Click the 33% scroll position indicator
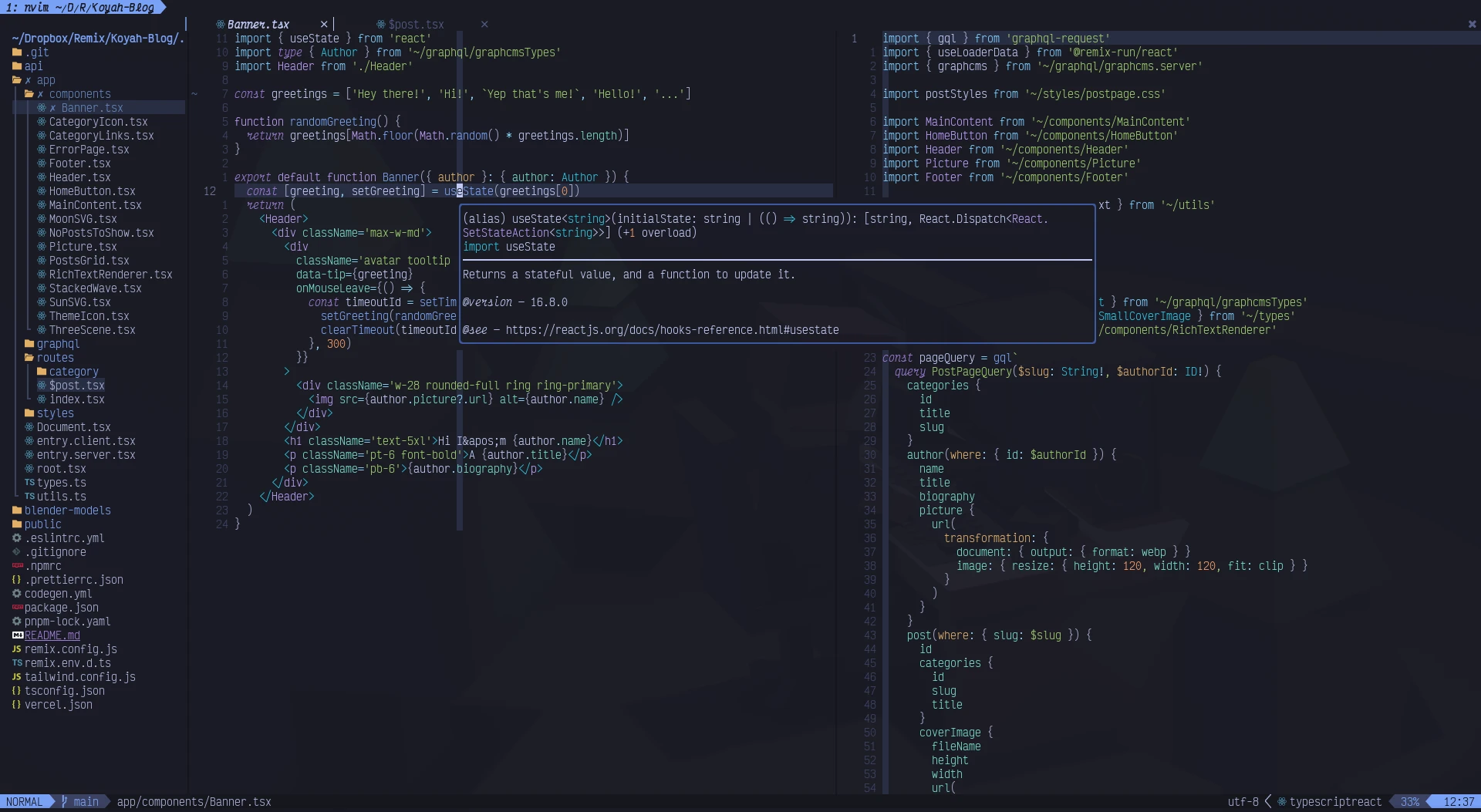Image resolution: width=1481 pixels, height=812 pixels. 1409,802
